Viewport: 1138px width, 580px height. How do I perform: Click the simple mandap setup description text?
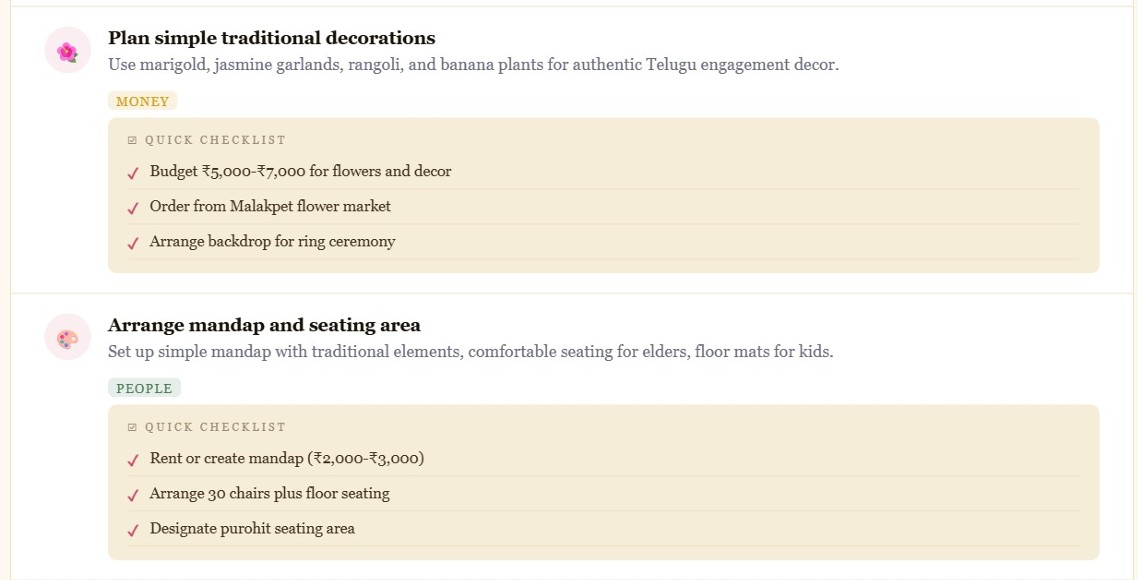click(470, 352)
